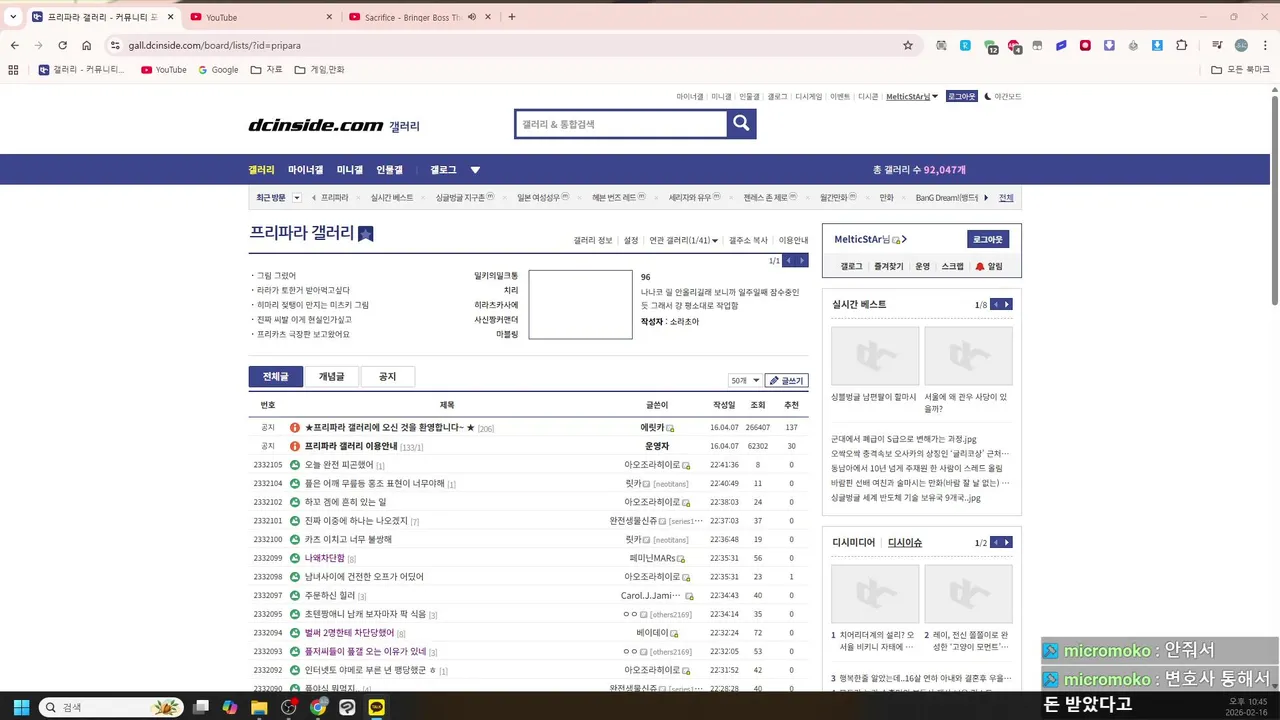Open KakaoTalk from the taskbar

(x=376, y=707)
